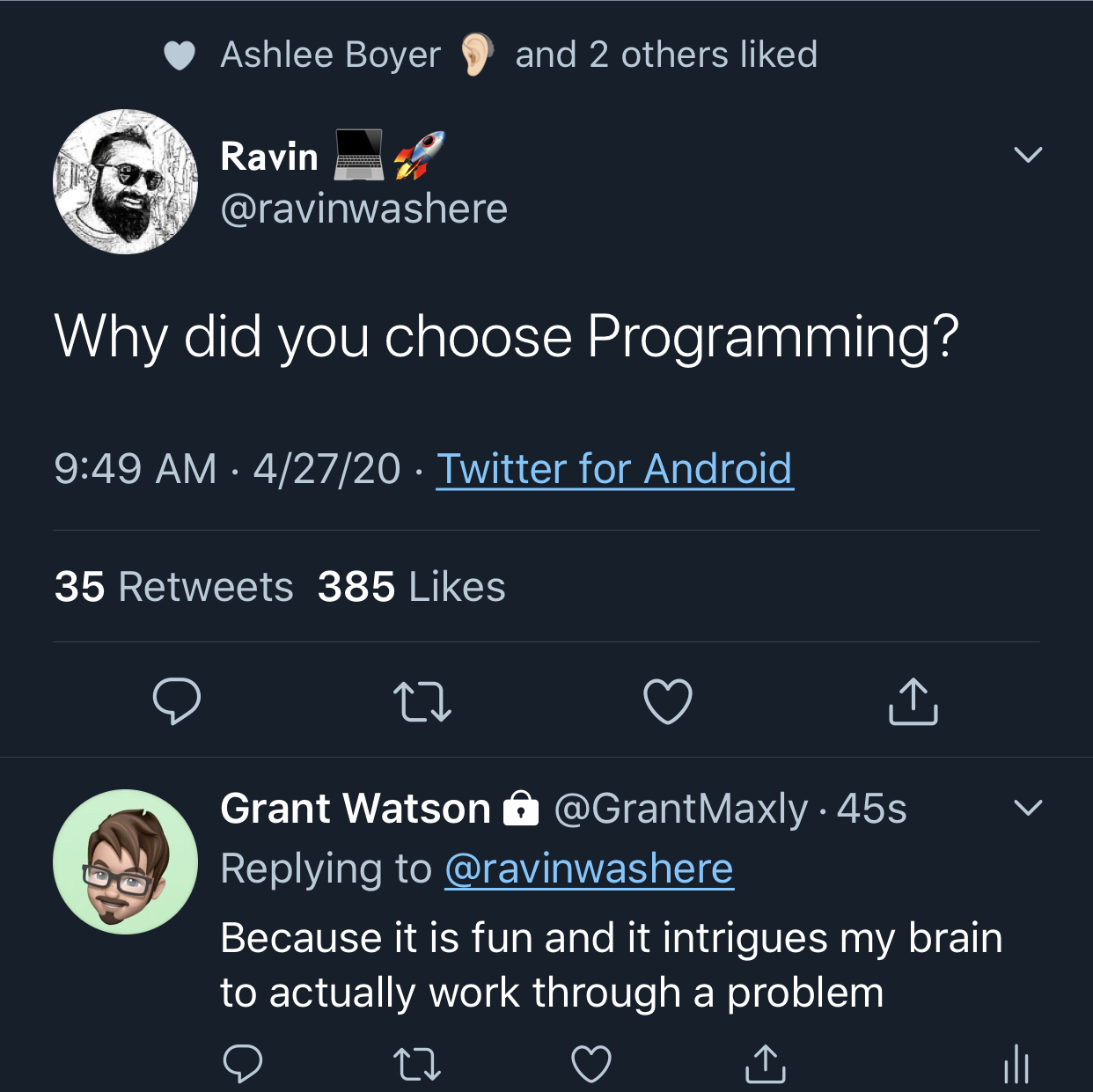
Task: Open the Twitter for Android source link
Action: tap(615, 468)
